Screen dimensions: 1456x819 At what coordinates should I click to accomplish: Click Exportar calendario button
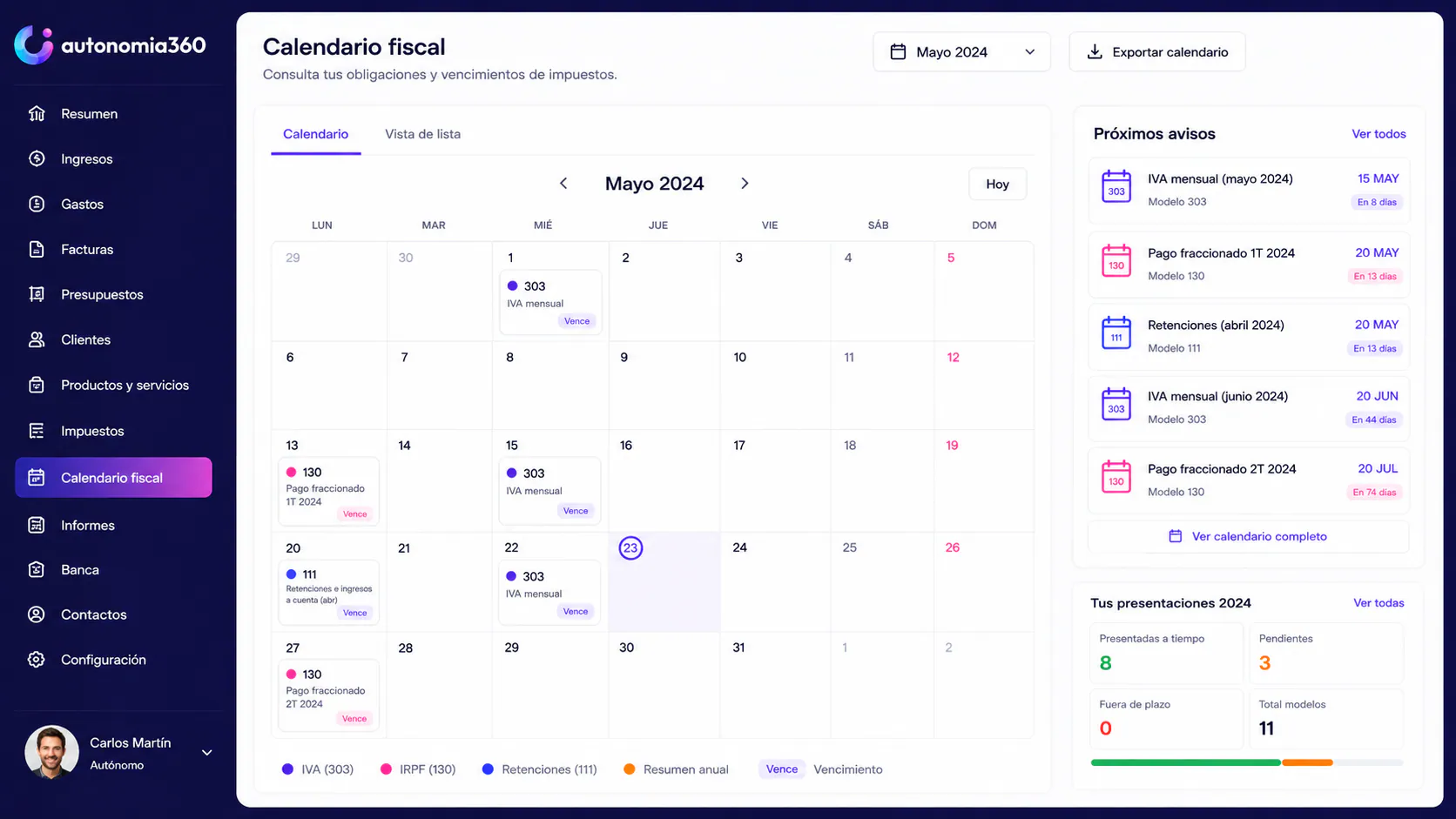(1157, 52)
